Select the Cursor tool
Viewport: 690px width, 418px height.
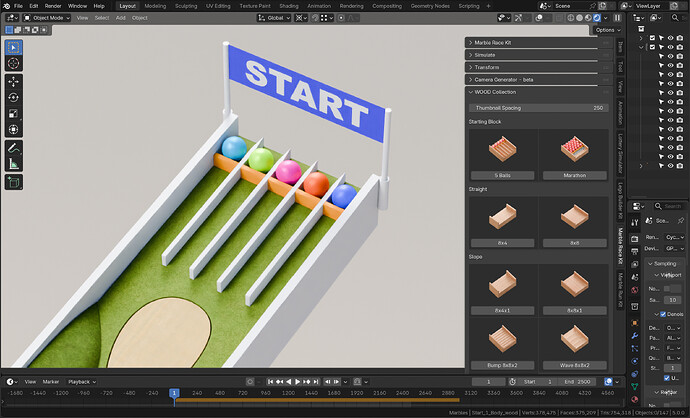tap(14, 63)
